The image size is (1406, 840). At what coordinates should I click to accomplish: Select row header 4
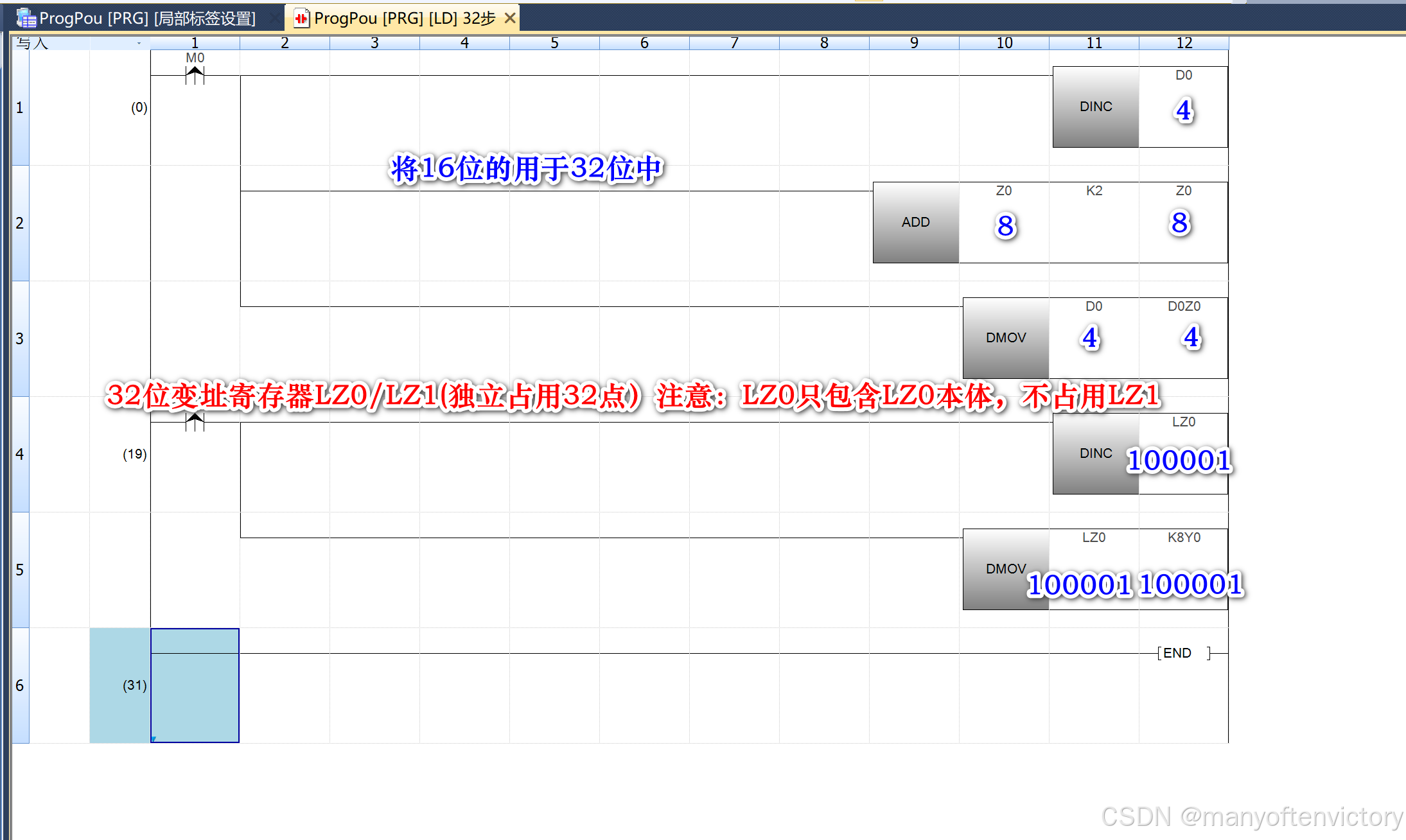pos(20,454)
